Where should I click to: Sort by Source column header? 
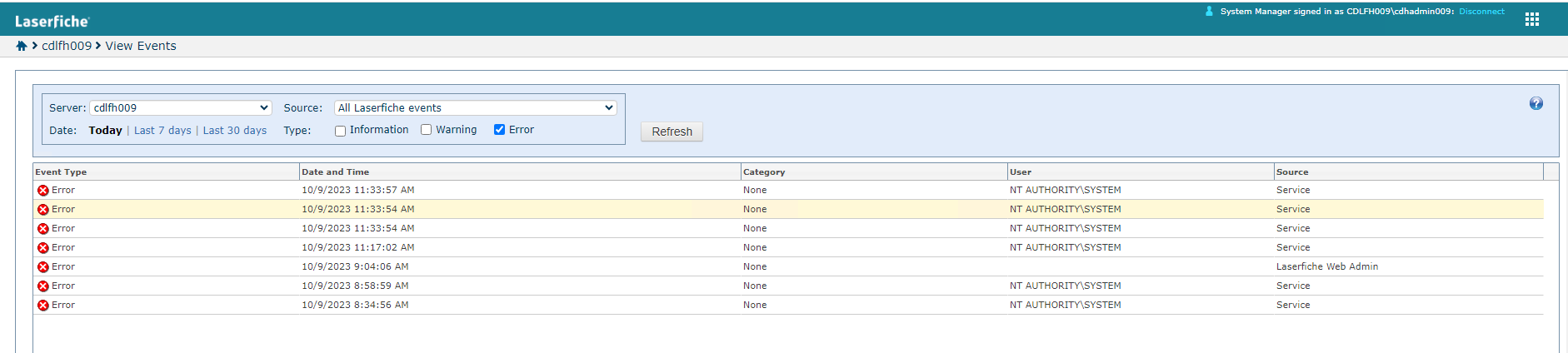1409,172
